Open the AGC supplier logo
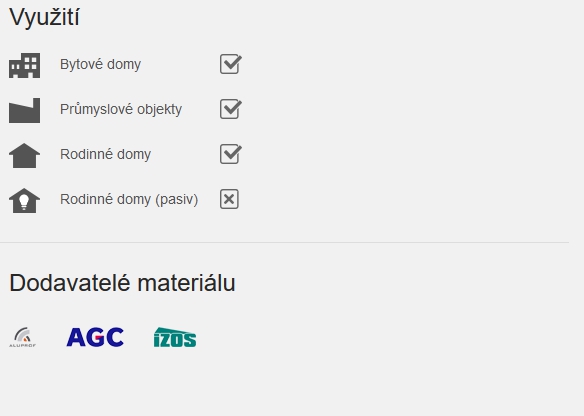 pos(95,337)
